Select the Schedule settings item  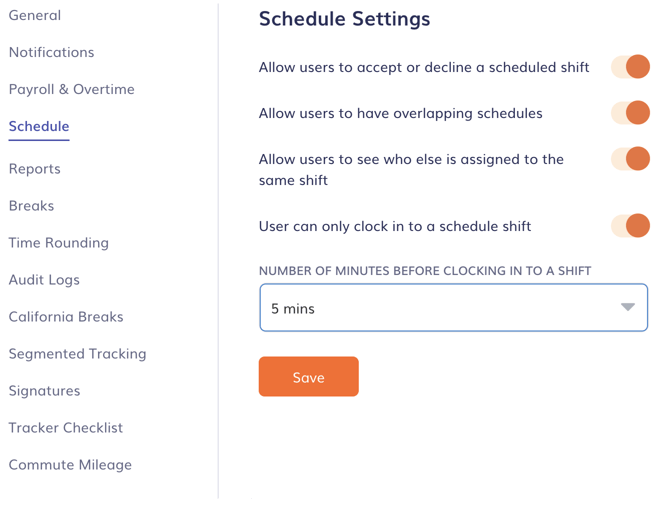[39, 126]
